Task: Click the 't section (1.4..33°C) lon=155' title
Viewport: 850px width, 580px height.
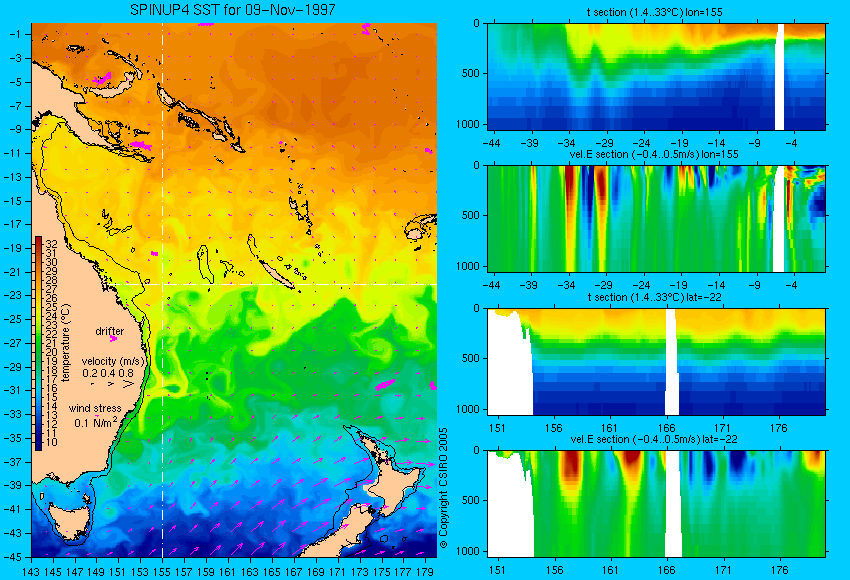Action: point(654,12)
